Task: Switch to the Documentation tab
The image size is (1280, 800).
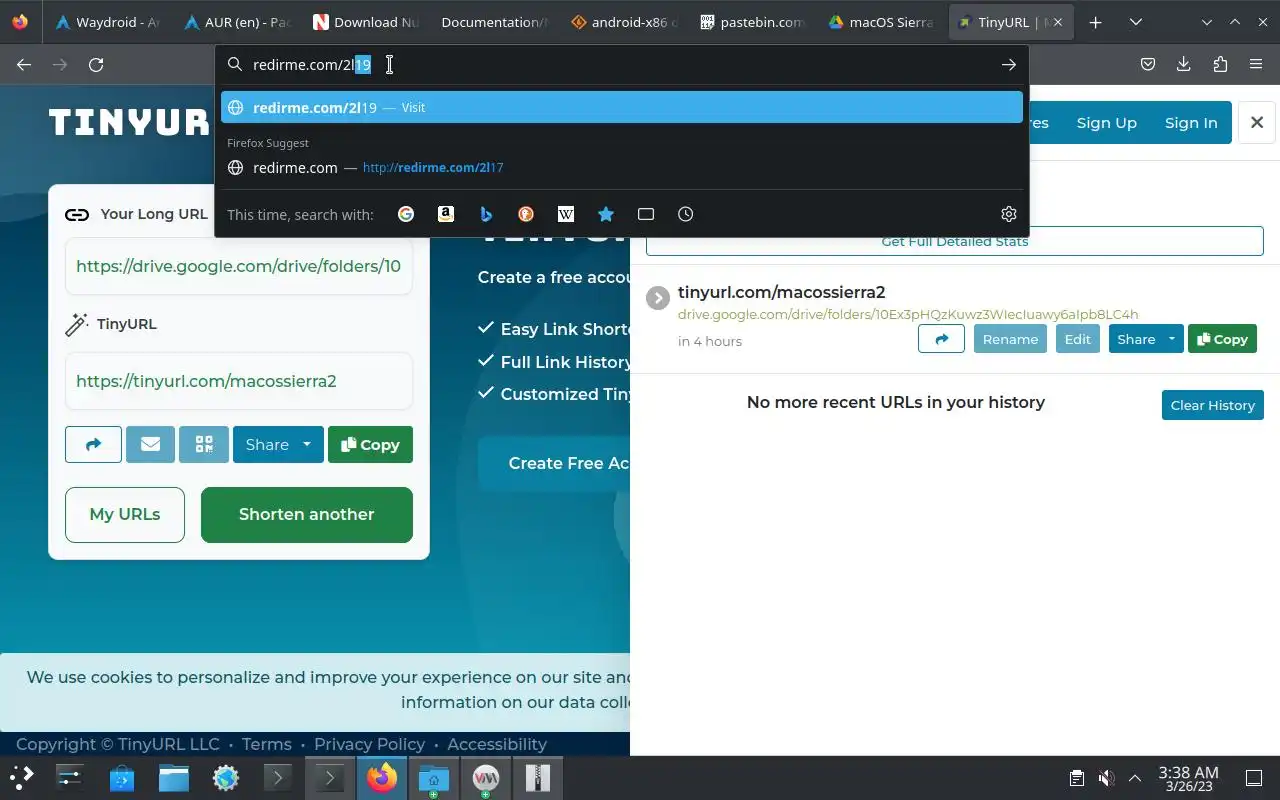Action: [x=493, y=22]
